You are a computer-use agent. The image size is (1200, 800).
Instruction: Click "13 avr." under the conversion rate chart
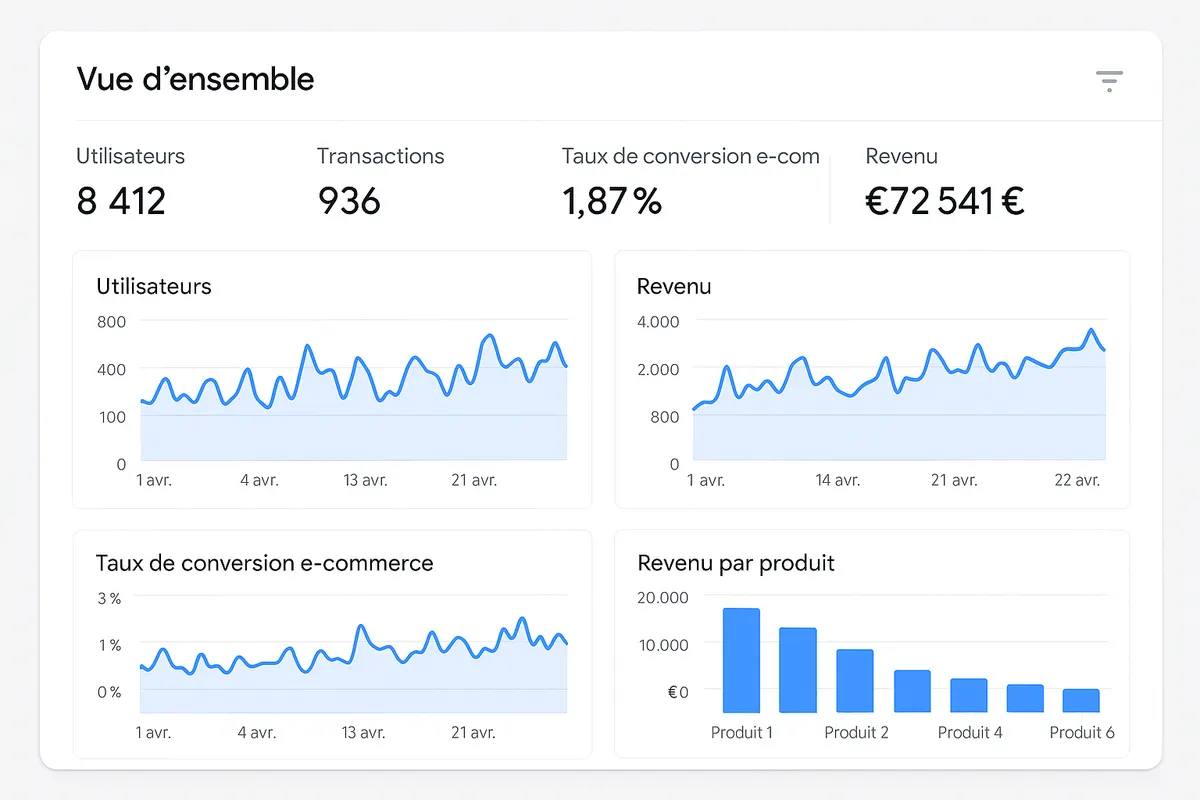[365, 732]
